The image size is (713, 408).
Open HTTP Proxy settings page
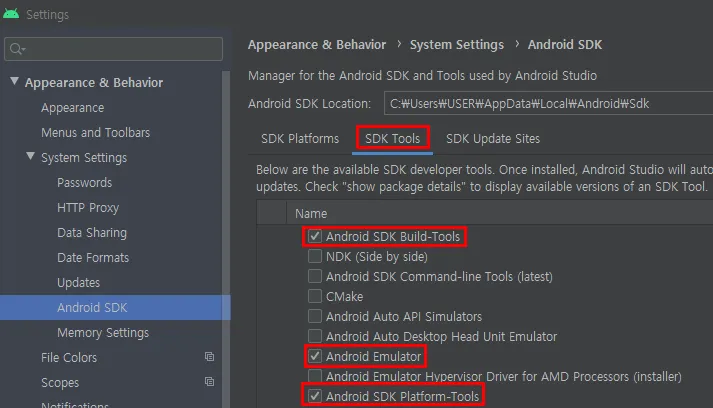click(88, 208)
